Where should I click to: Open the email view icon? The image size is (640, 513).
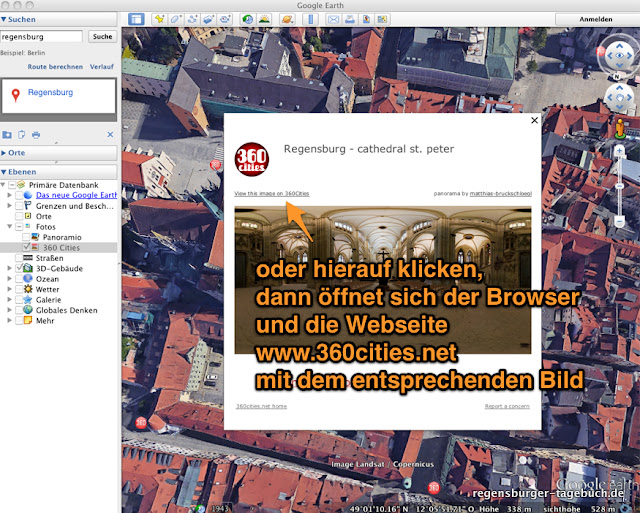[x=333, y=19]
